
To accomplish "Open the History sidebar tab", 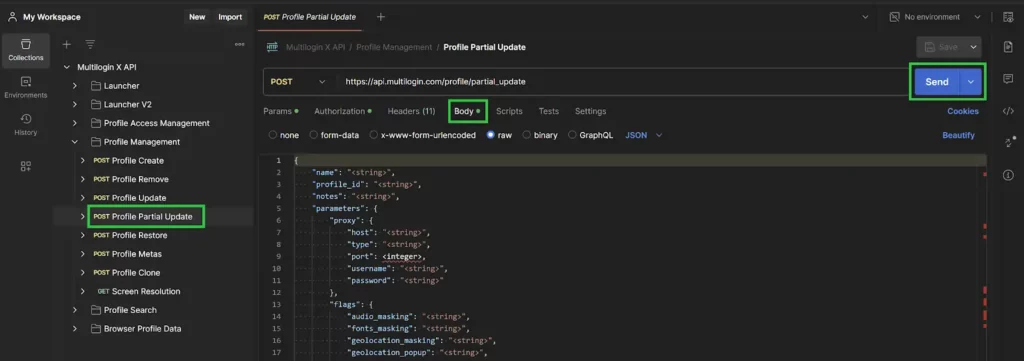I will pyautogui.click(x=25, y=125).
